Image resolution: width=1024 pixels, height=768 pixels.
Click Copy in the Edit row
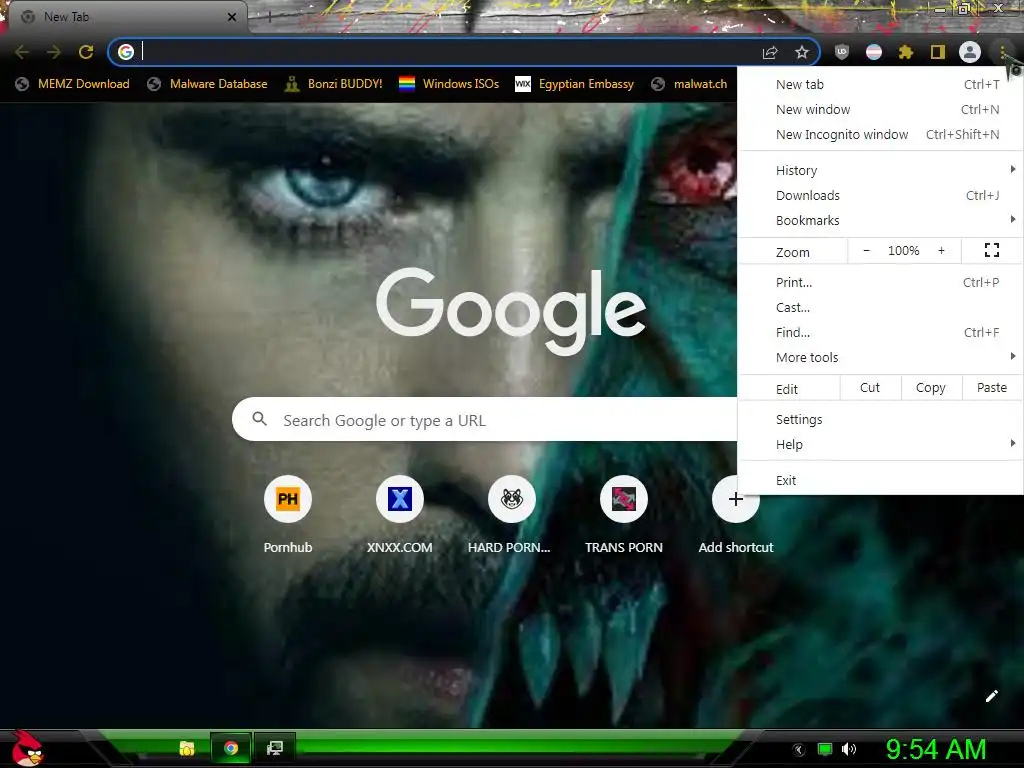coord(931,388)
